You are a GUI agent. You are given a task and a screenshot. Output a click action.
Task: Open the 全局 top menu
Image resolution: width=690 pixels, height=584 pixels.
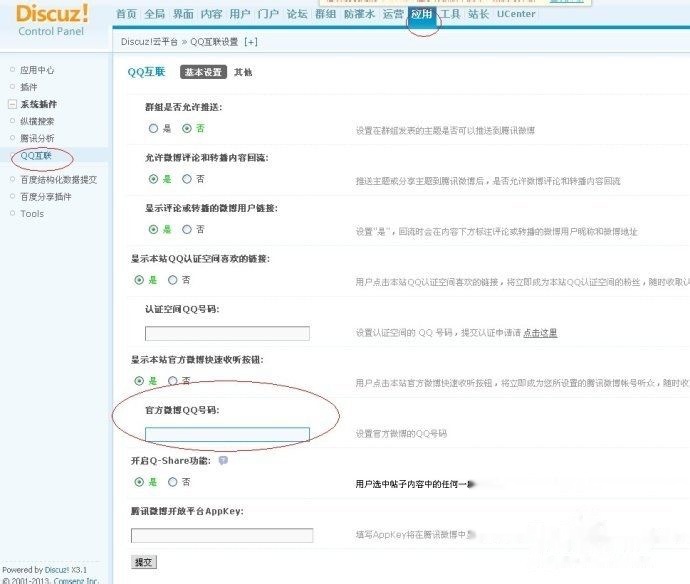[x=154, y=14]
